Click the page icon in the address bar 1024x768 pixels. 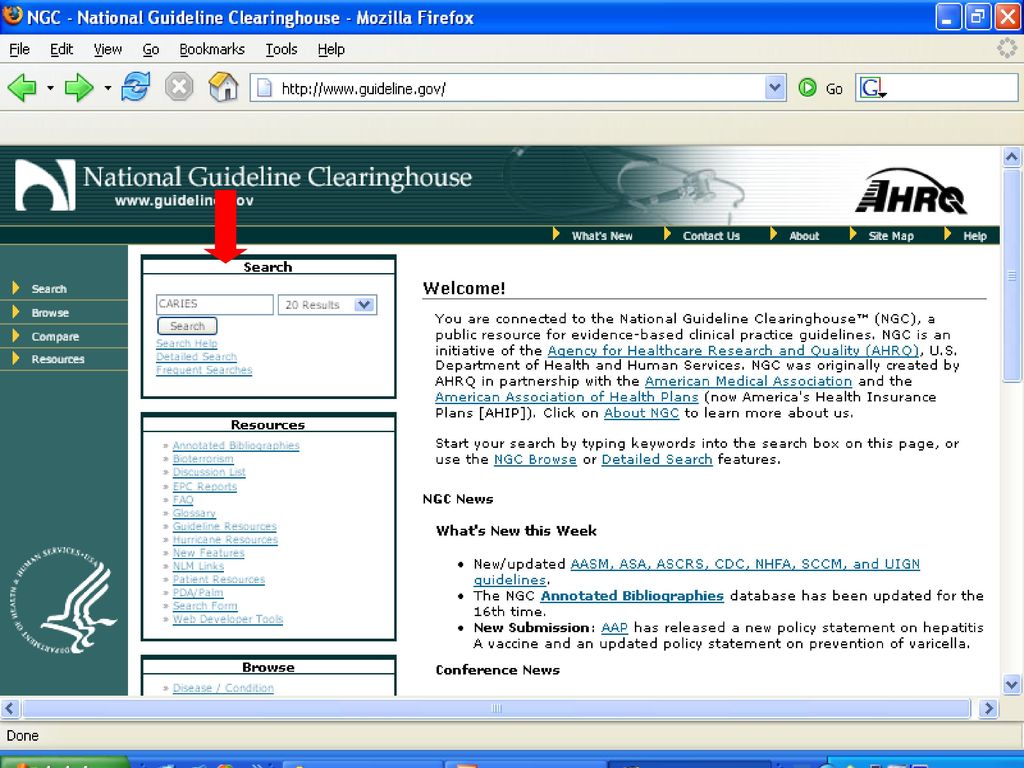click(264, 88)
